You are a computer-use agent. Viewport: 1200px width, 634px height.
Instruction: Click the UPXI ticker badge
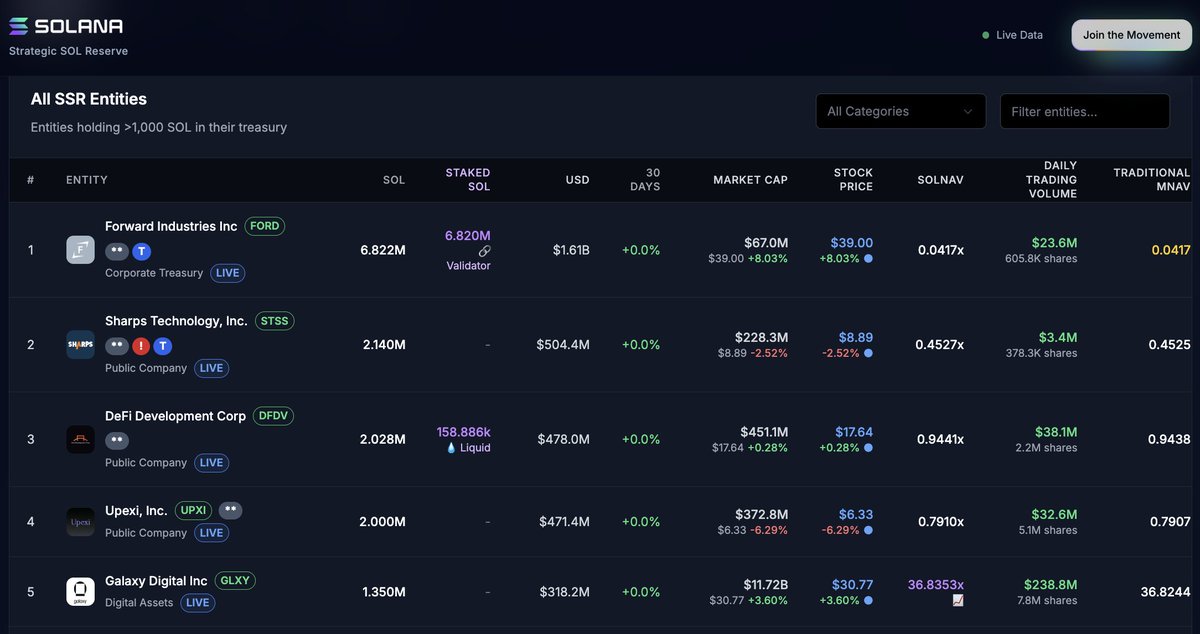[194, 510]
